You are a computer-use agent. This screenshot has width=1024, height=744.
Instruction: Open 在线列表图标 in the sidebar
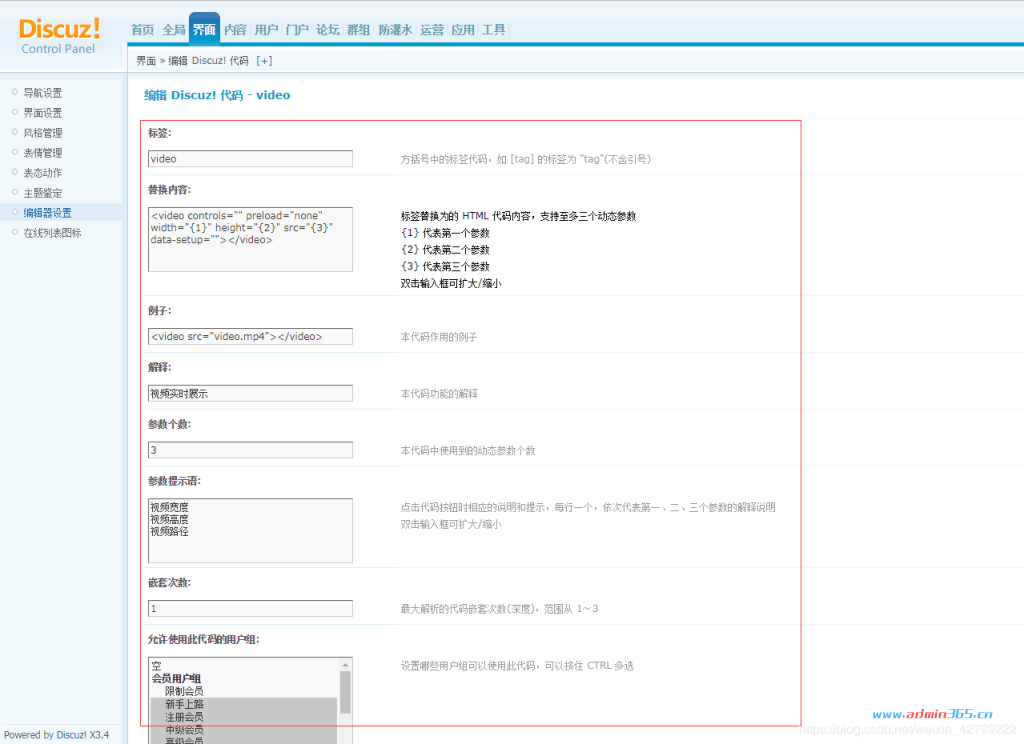[x=52, y=233]
